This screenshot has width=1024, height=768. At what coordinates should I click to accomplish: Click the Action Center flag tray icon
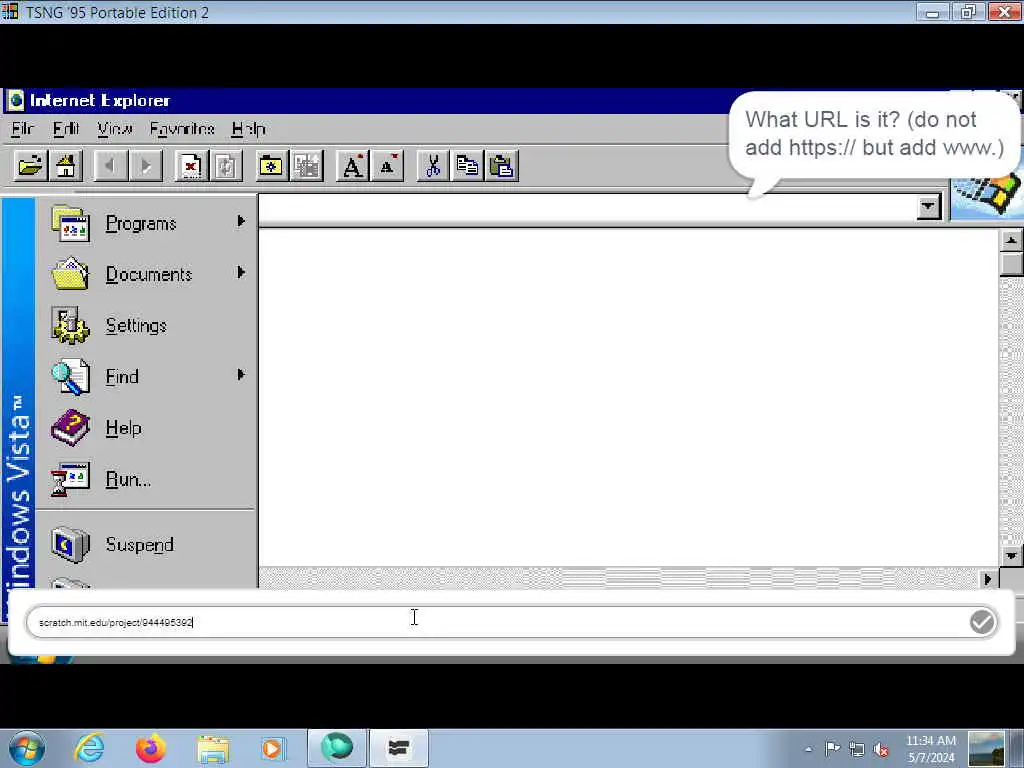click(833, 749)
